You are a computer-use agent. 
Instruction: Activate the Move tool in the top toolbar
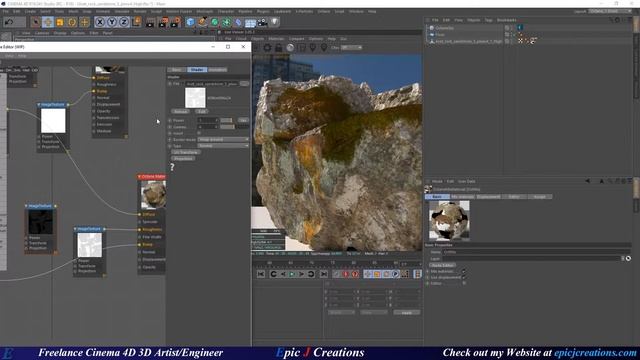[x=48, y=22]
